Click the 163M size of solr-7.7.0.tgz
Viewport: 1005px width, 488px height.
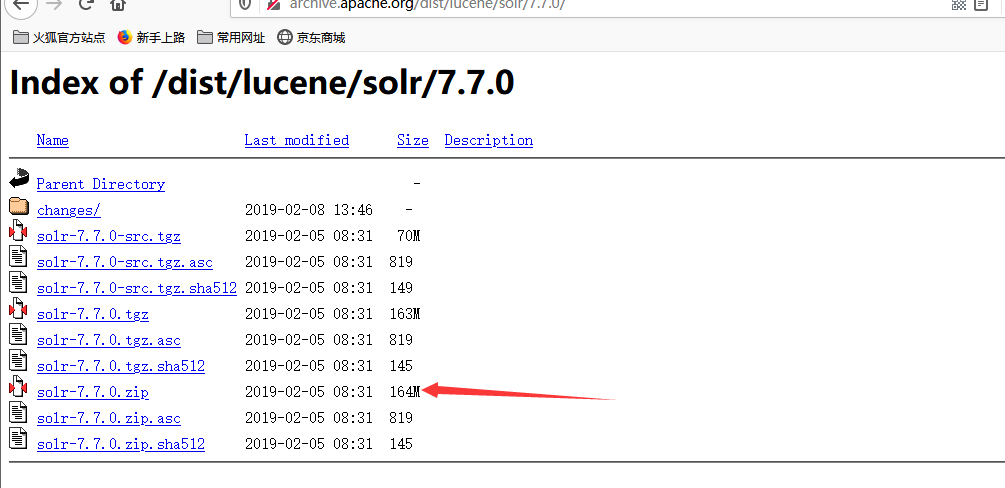(405, 315)
